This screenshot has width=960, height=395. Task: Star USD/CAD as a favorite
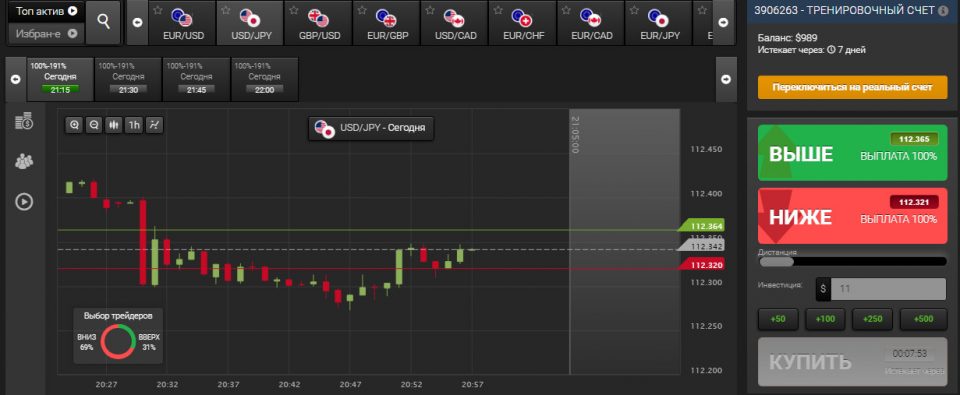[430, 10]
